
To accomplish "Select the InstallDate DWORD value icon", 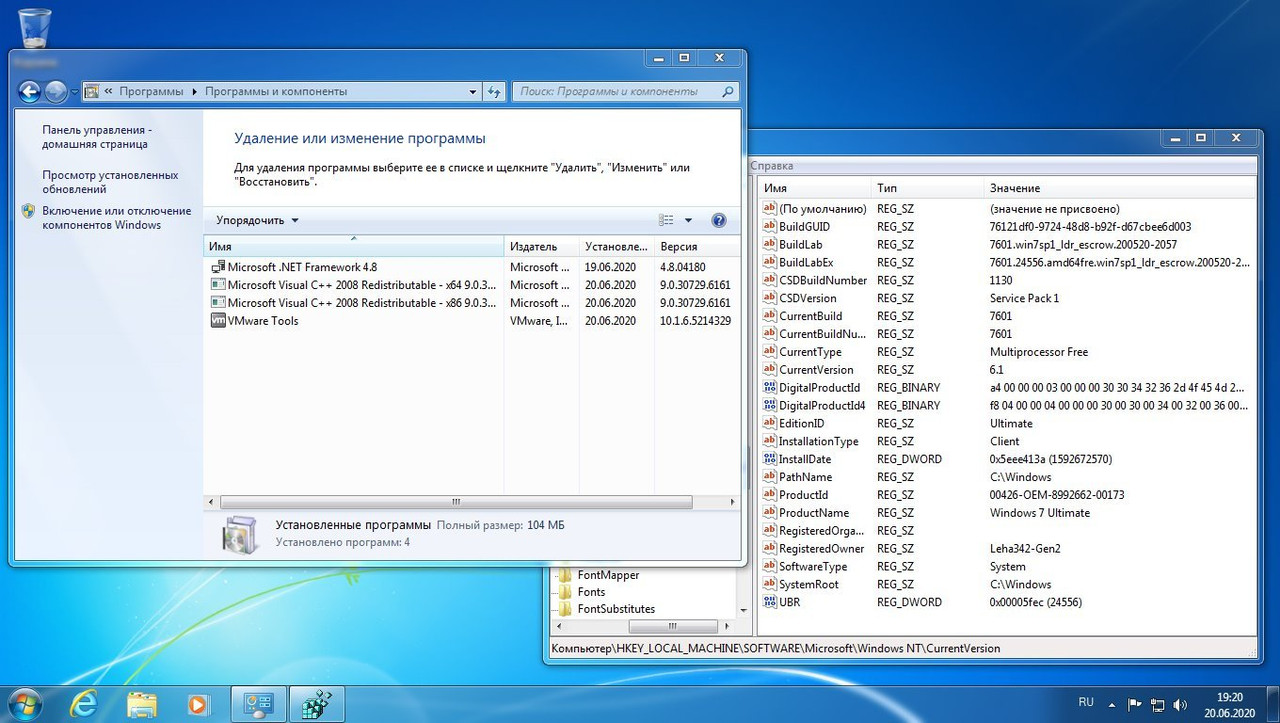I will click(x=769, y=459).
